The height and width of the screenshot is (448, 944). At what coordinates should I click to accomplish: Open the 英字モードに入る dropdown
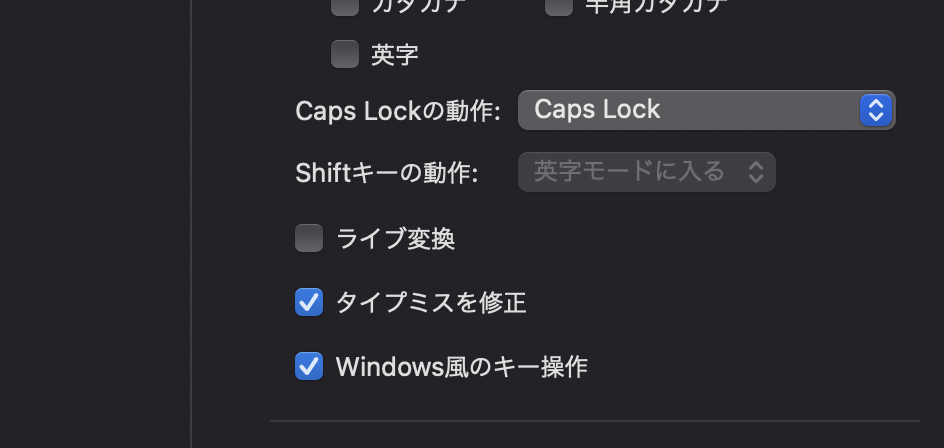tap(646, 172)
